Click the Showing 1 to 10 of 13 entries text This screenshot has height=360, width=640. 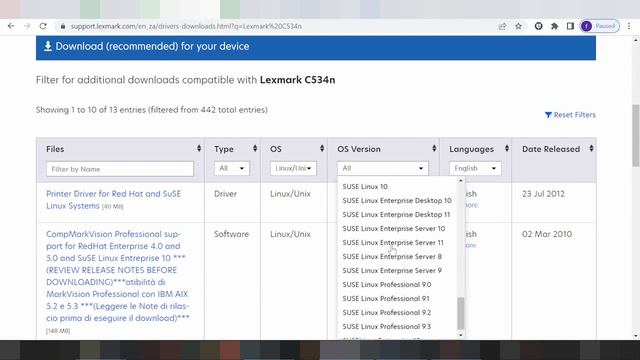pyautogui.click(x=152, y=110)
